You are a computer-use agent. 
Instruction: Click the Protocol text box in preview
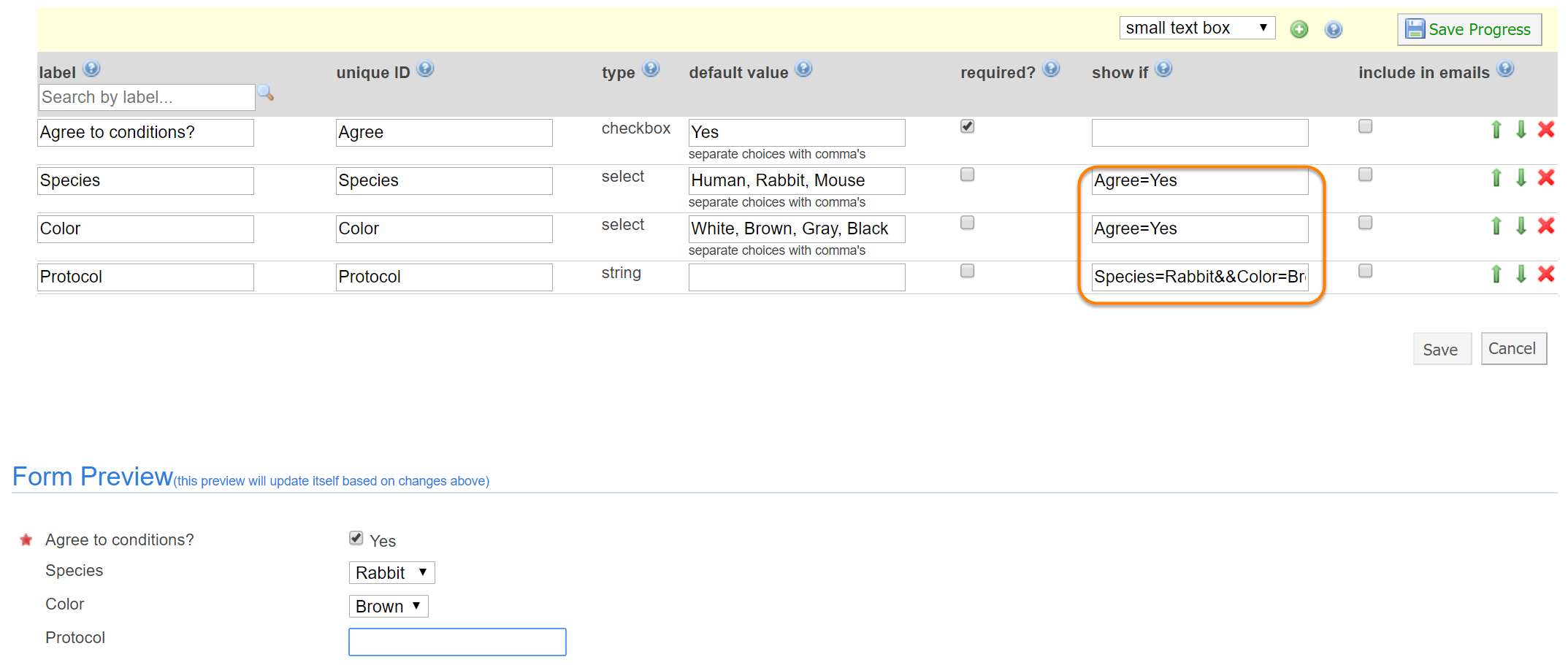(457, 642)
